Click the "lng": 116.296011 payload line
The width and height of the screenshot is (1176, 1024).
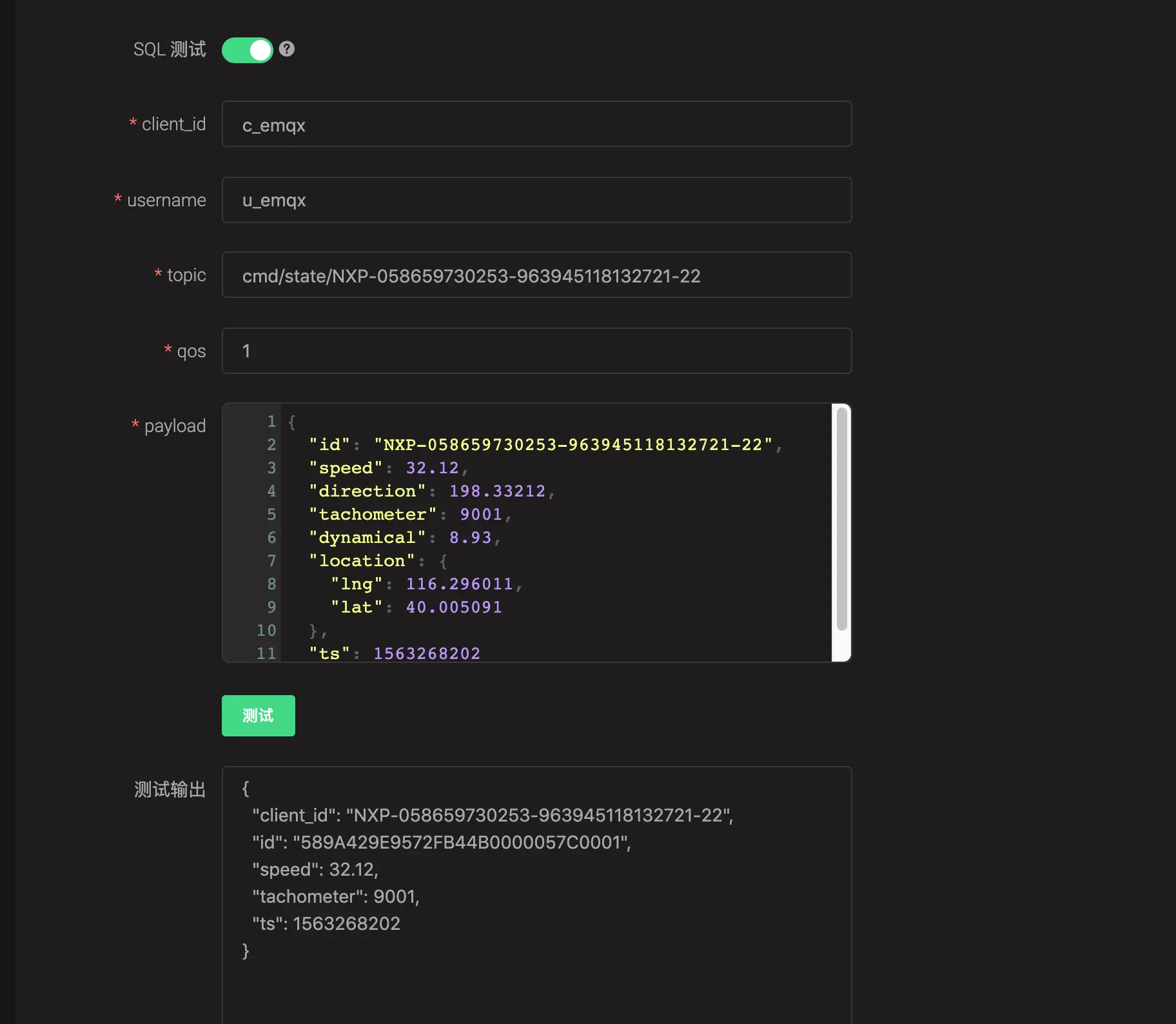426,584
